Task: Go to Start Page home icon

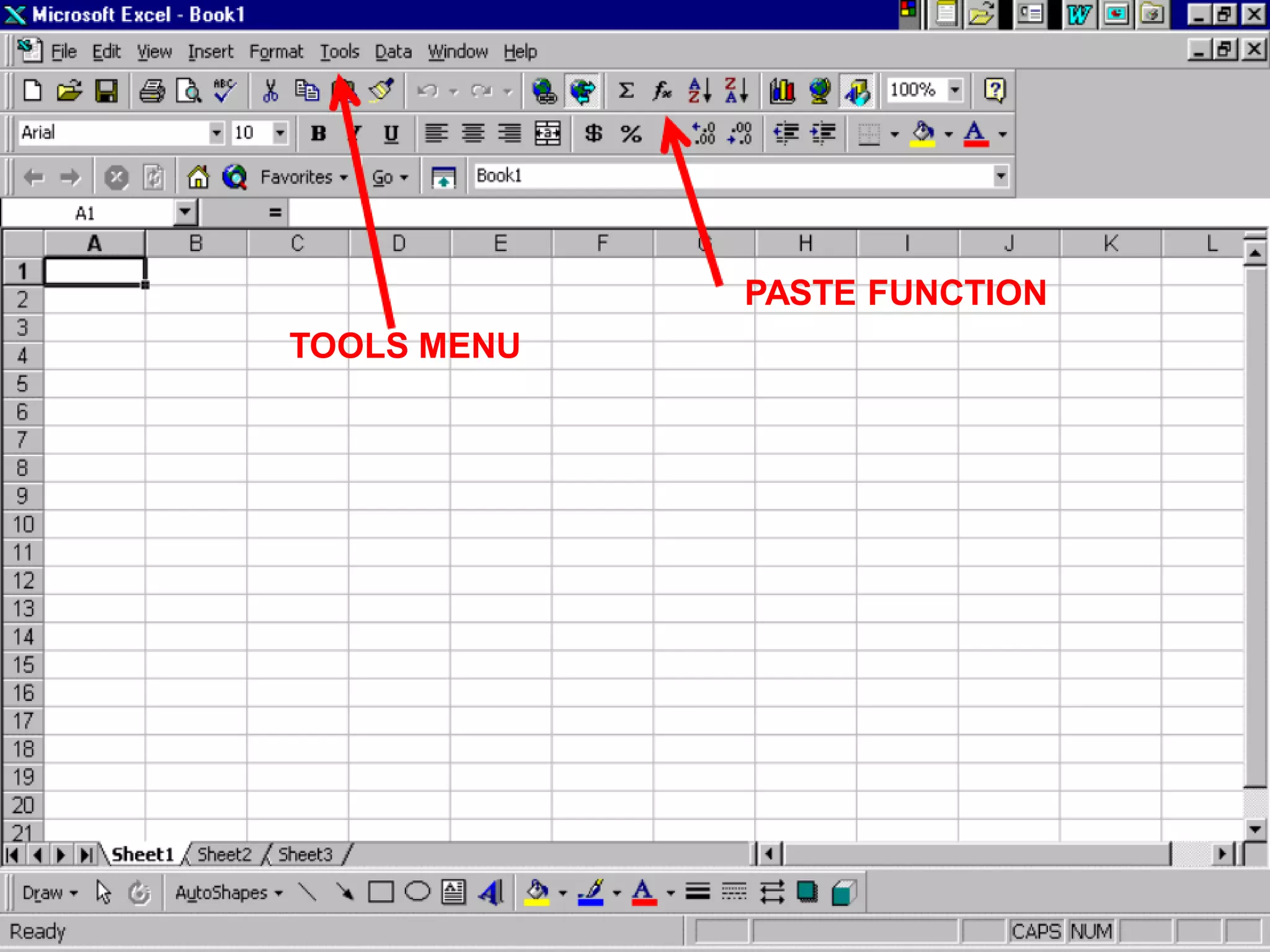Action: 198,177
